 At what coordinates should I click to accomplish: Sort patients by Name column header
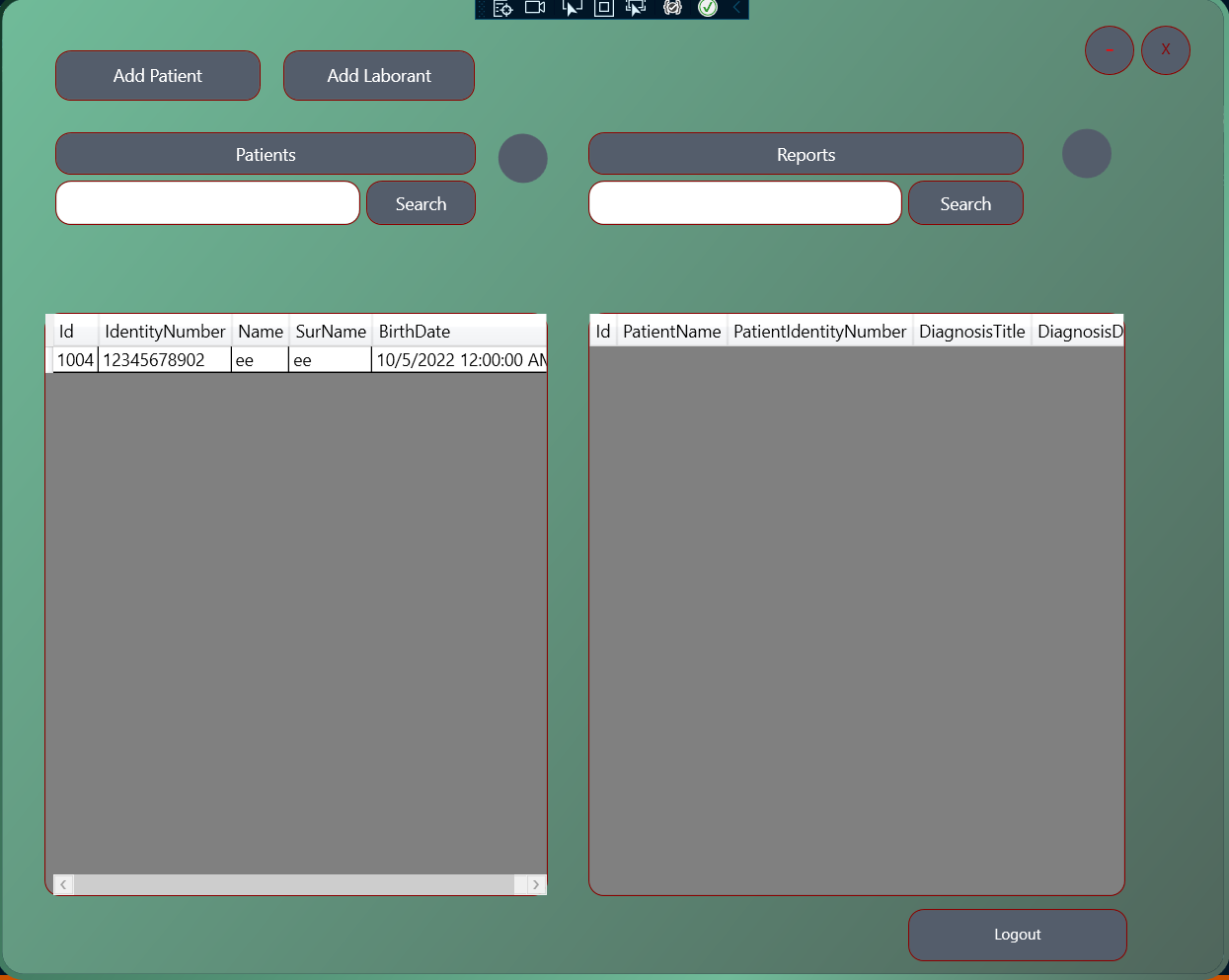(x=261, y=332)
